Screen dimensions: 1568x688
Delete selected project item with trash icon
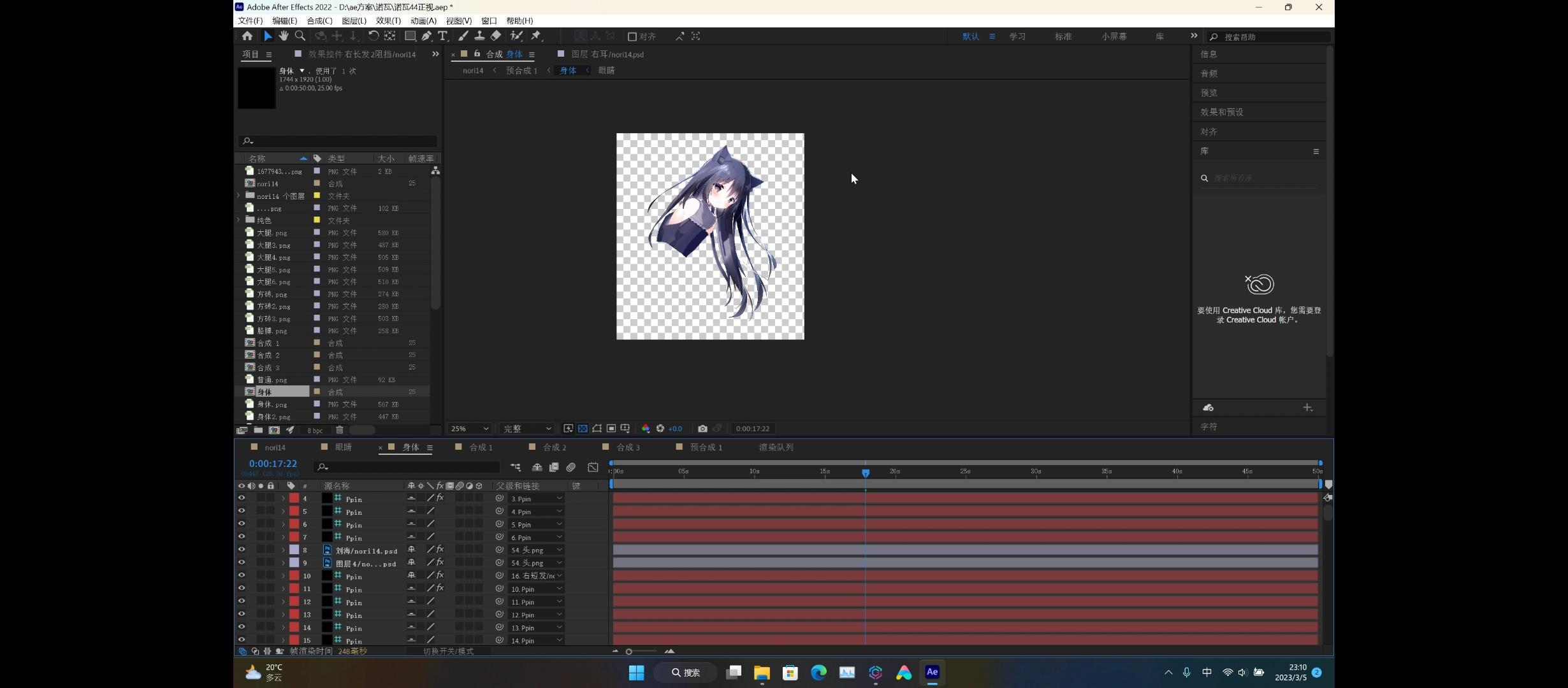click(x=340, y=430)
